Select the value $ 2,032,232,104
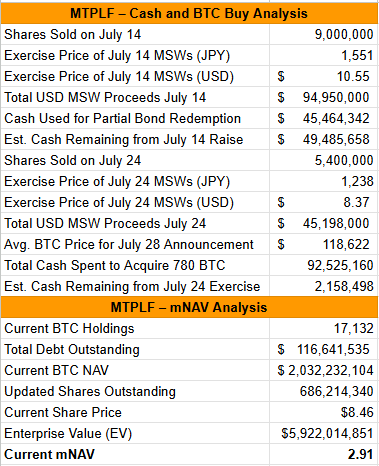 pos(325,371)
